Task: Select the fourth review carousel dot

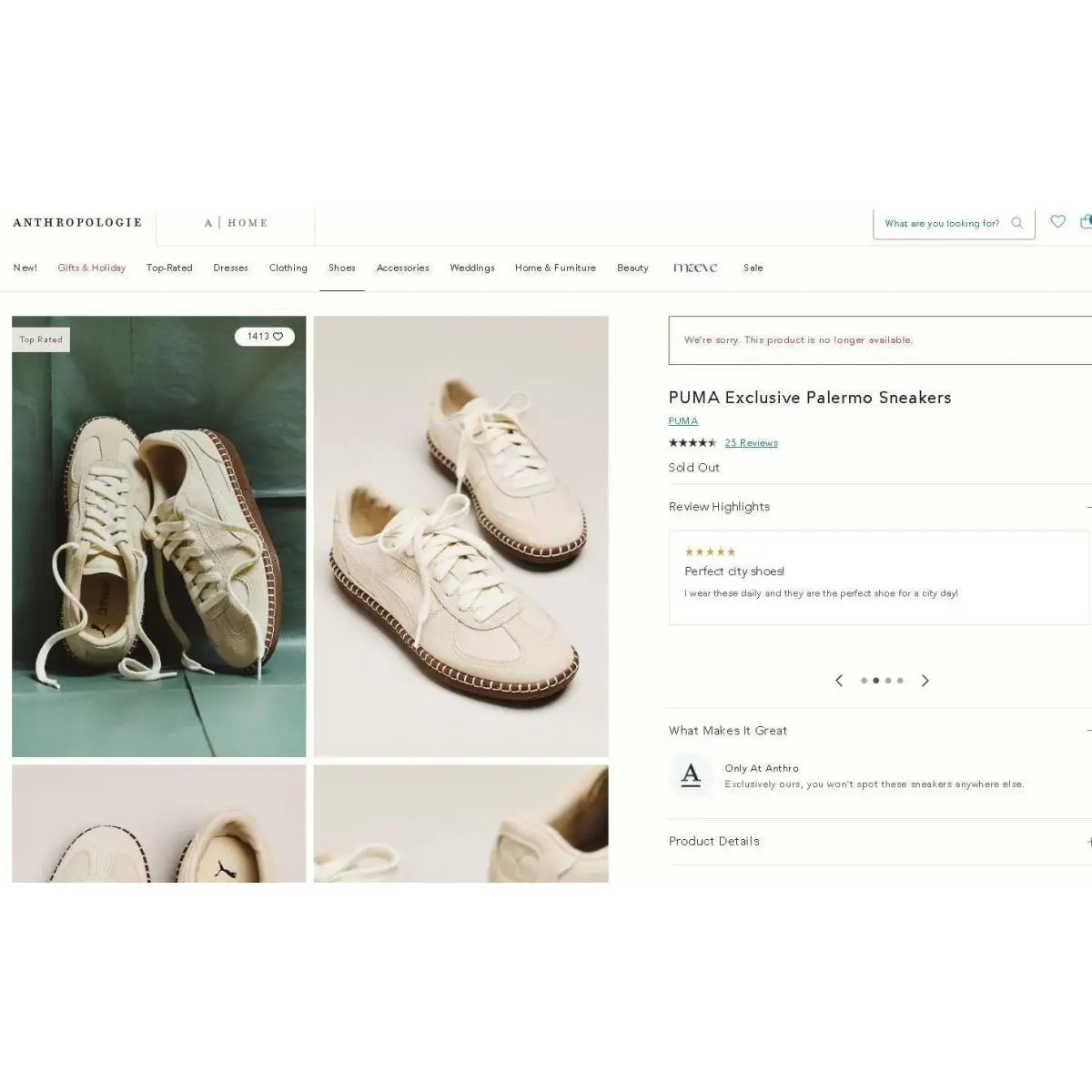Action: coord(901,681)
